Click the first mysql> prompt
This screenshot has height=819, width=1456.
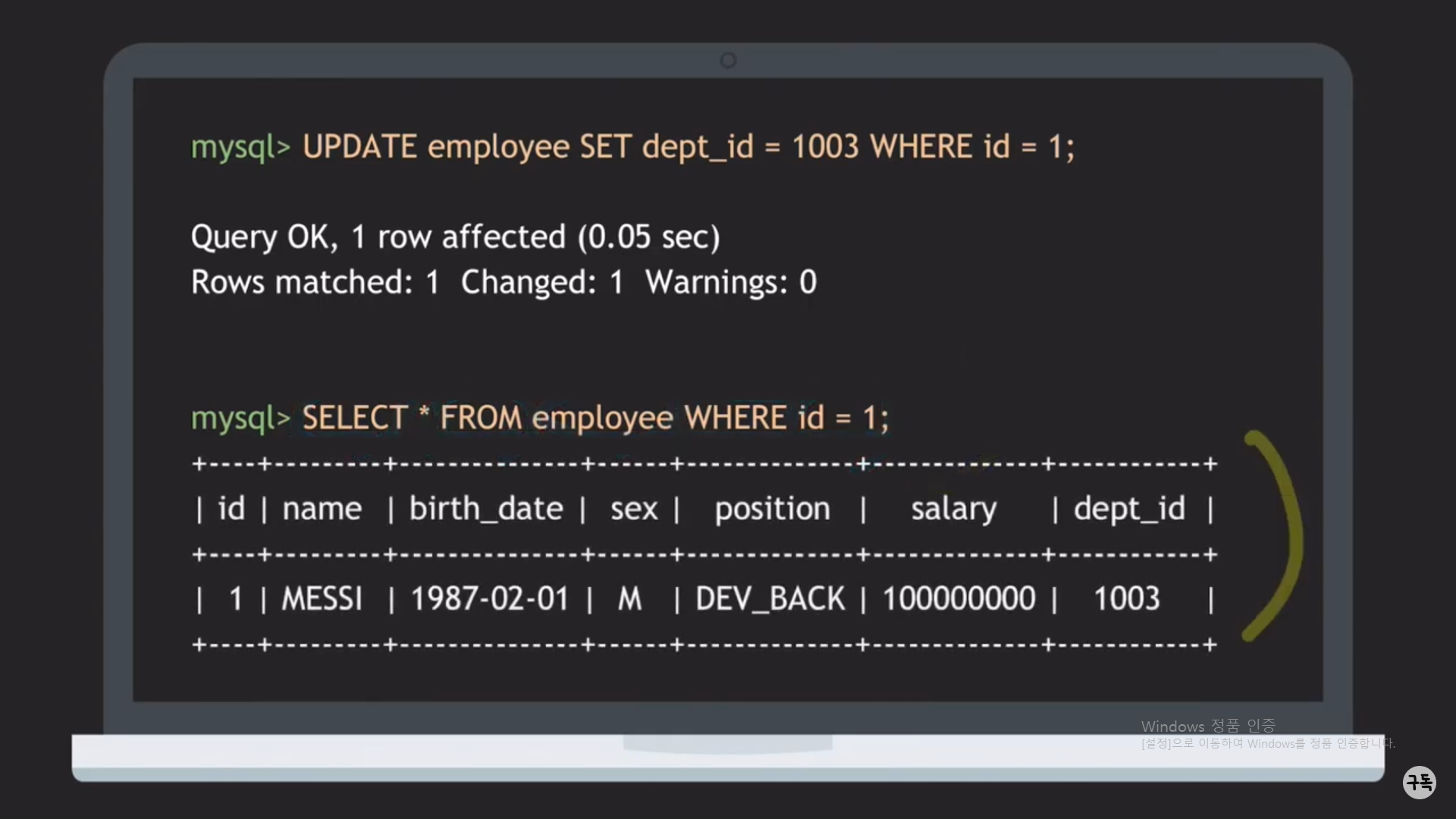coord(240,147)
